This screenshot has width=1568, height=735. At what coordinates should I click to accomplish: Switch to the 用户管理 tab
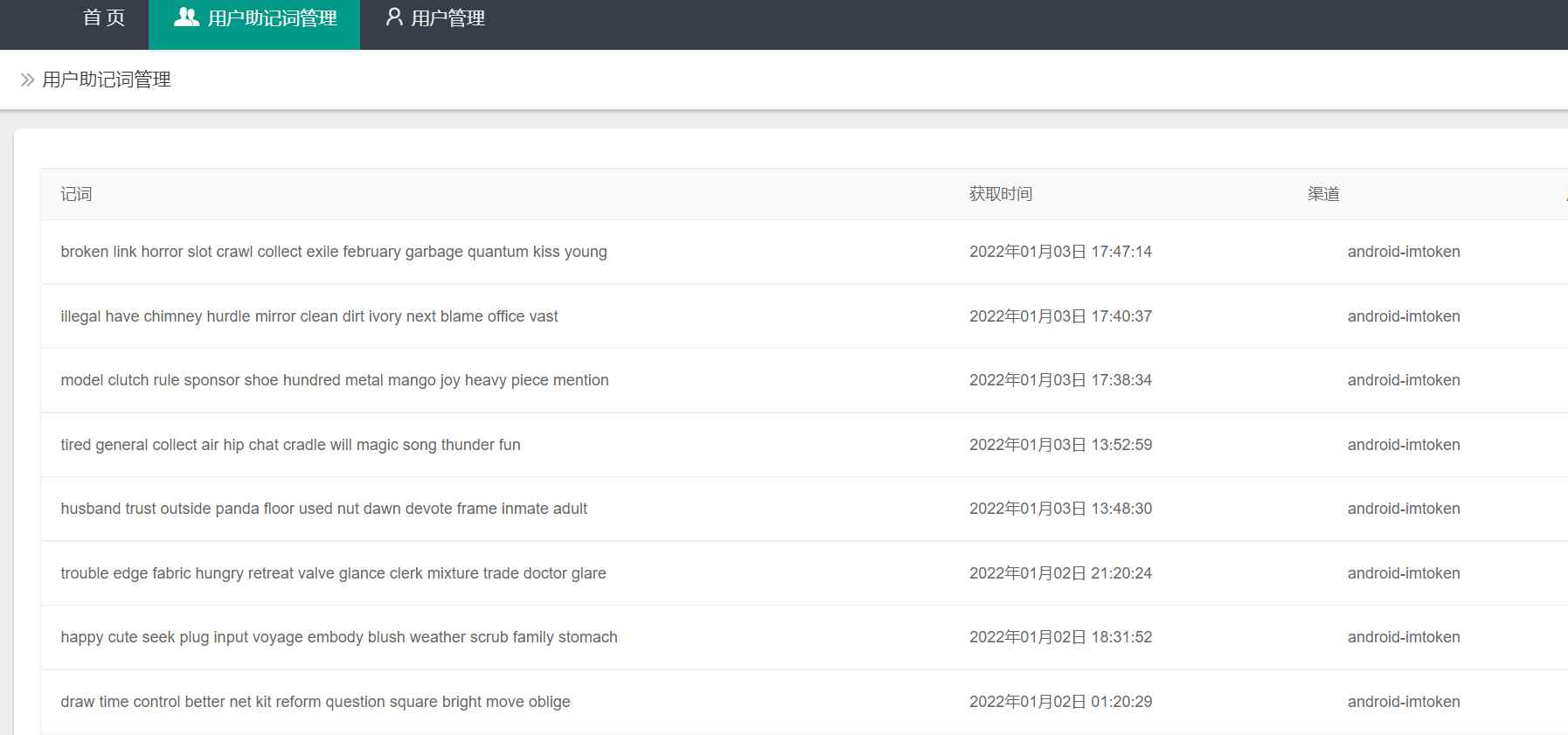click(x=447, y=18)
